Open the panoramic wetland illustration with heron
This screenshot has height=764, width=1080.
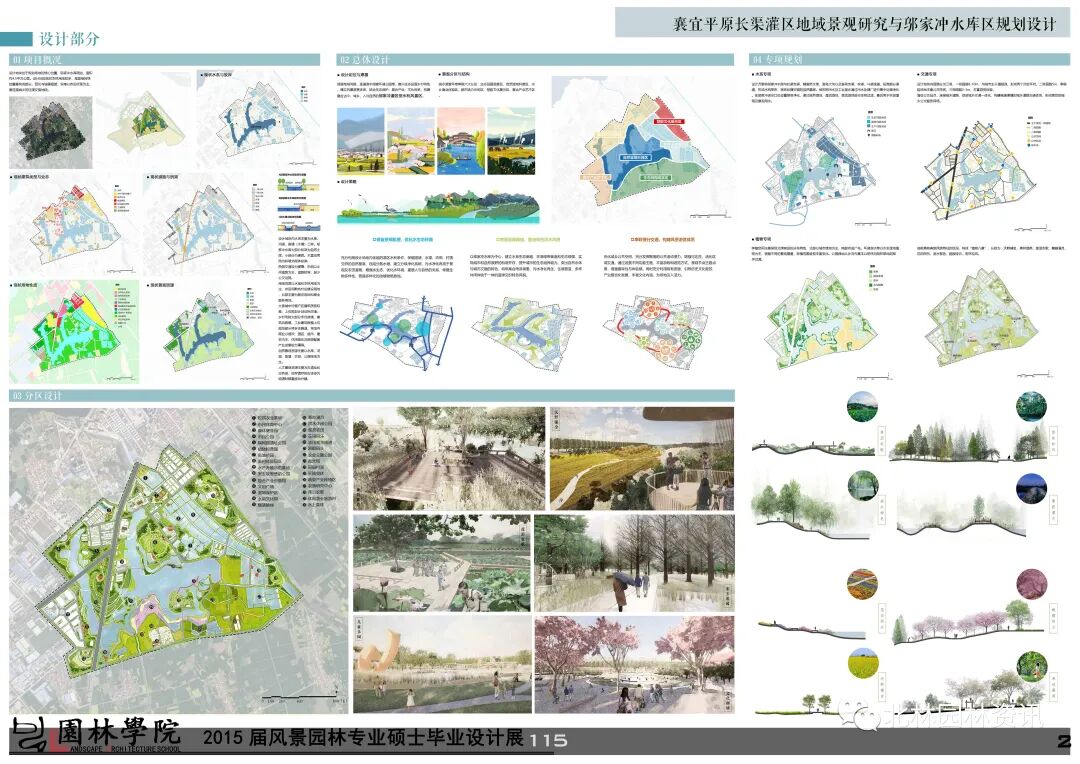click(x=437, y=205)
